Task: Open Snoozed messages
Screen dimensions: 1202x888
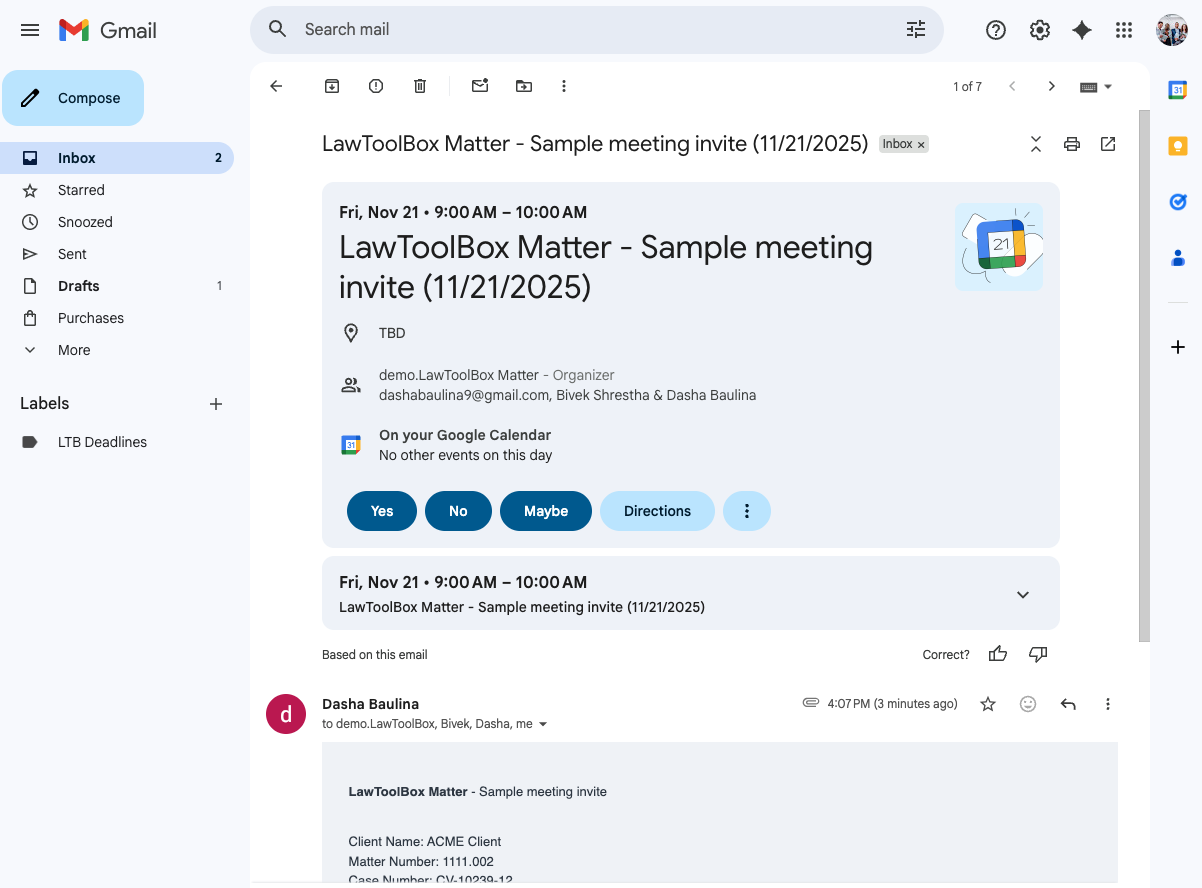Action: [117, 222]
